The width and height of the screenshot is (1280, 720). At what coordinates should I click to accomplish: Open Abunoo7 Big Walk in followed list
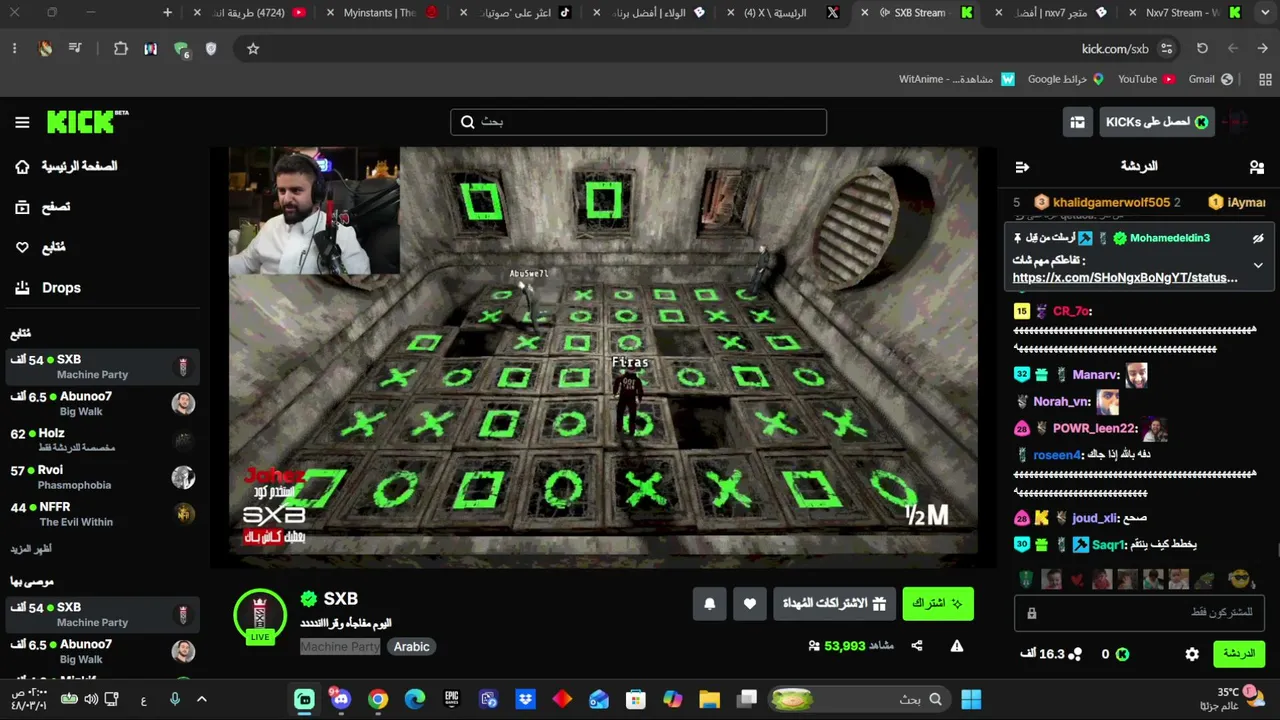click(102, 404)
